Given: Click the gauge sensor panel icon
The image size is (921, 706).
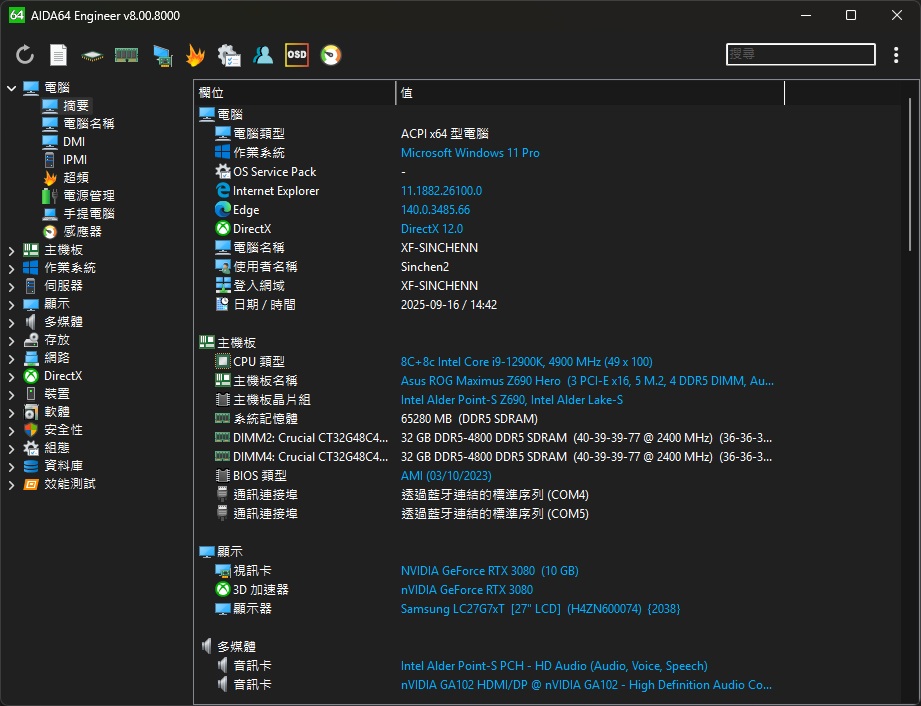Looking at the screenshot, I should pos(331,55).
